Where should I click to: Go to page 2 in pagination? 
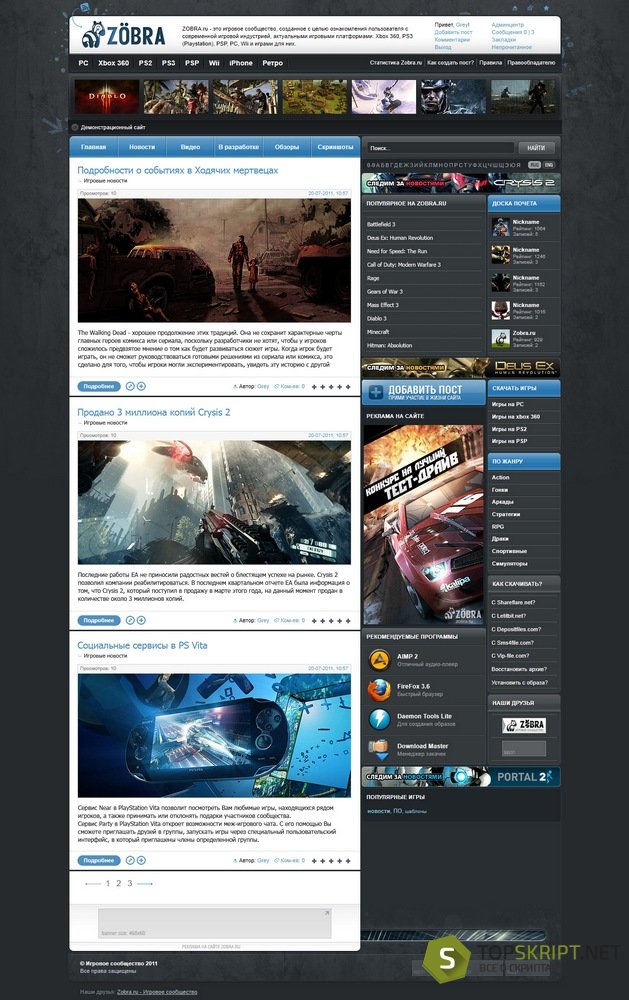[x=118, y=883]
